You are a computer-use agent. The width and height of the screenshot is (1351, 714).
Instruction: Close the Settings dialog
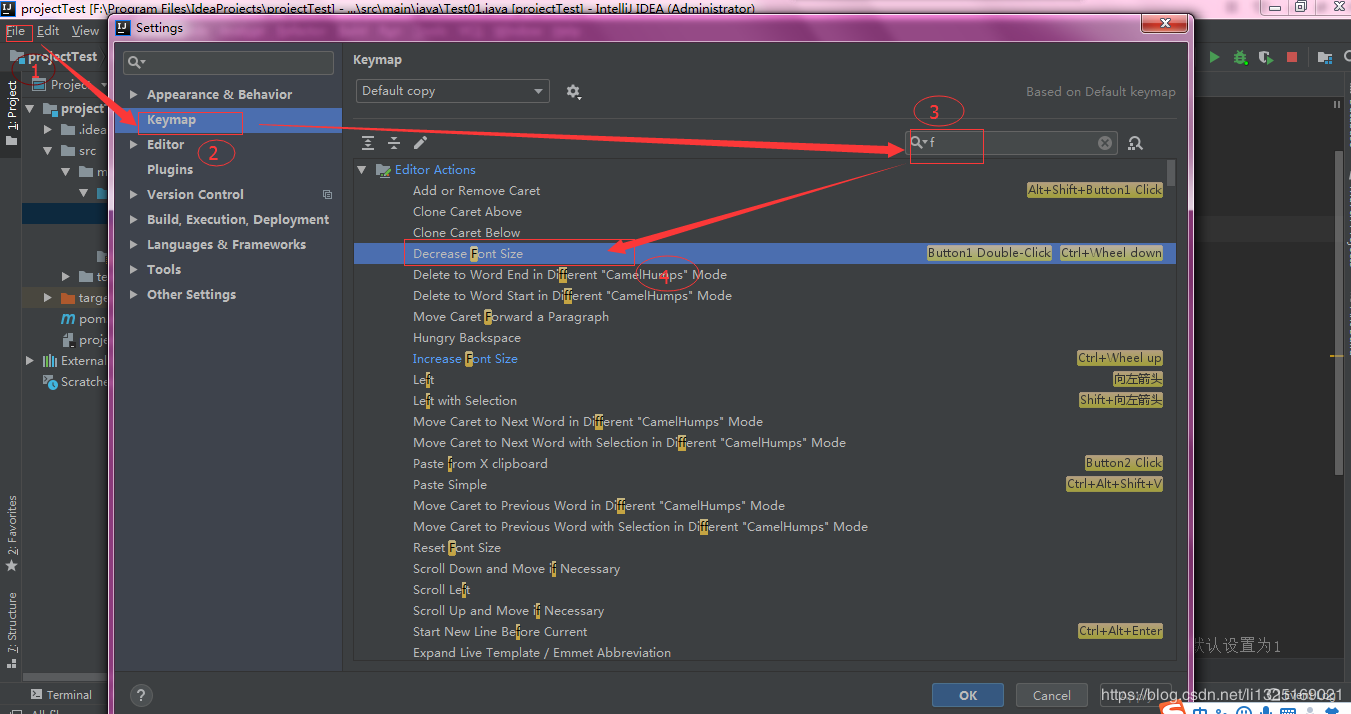click(x=1165, y=23)
